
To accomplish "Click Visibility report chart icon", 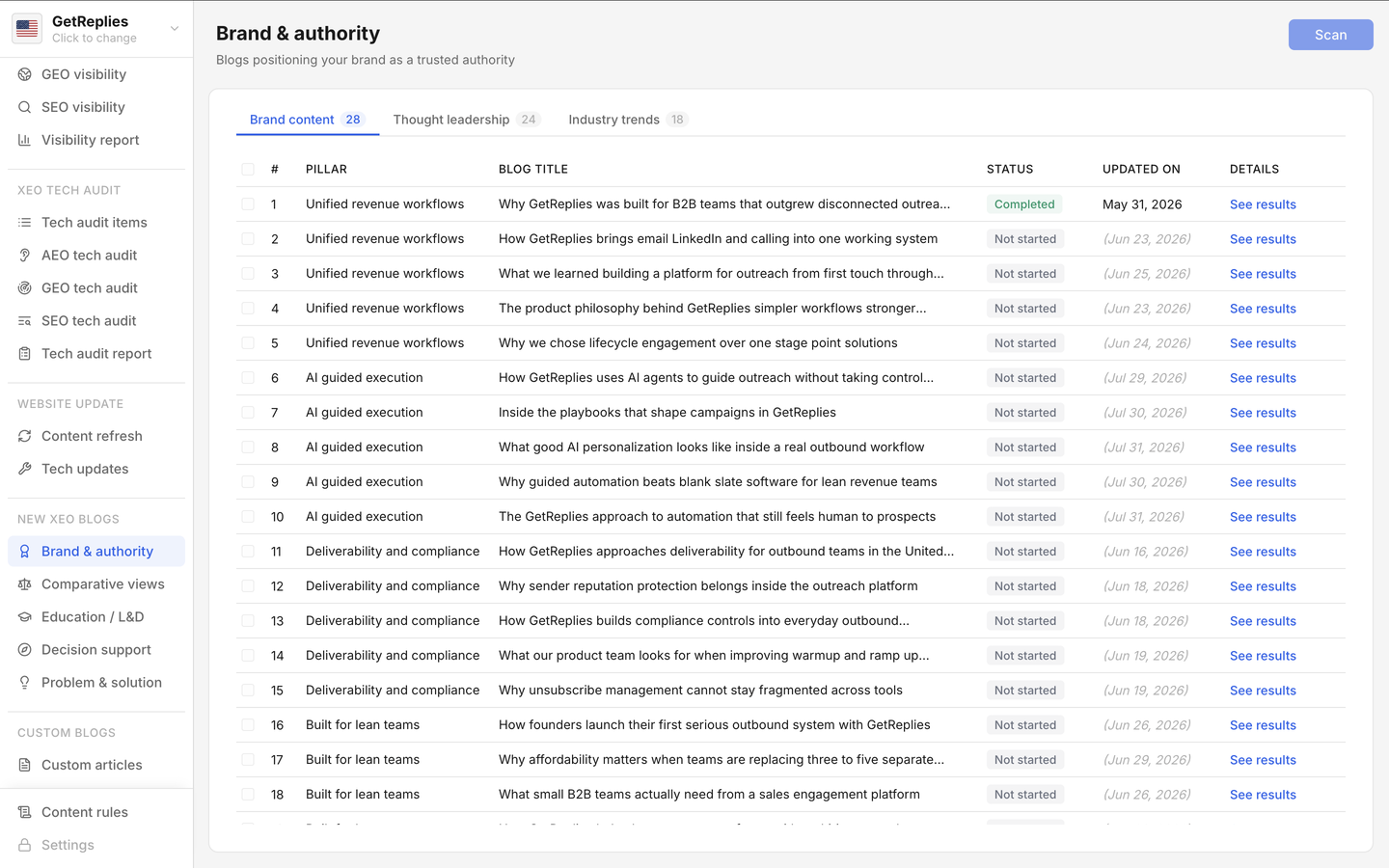I will tap(25, 140).
